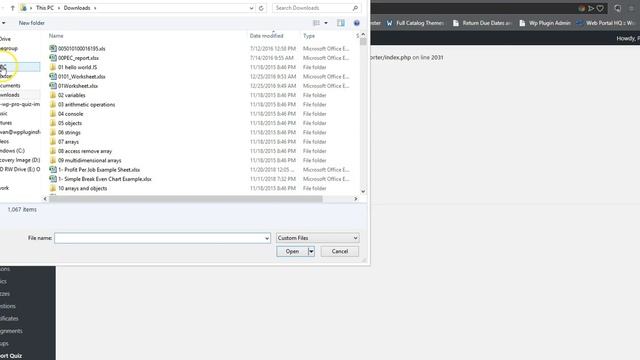
Task: Open Import Quiz in the WordPress sidebar
Action: (x=11, y=356)
